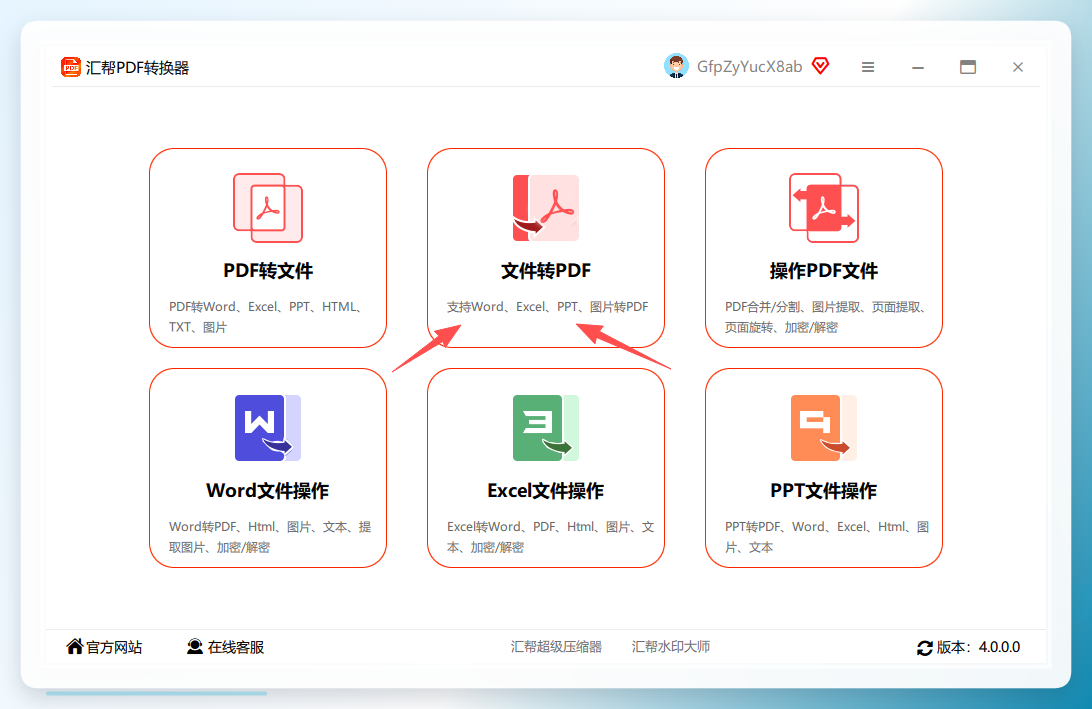Viewport: 1092px width, 709px height.
Task: Select the PDF转文件 title
Action: 268,270
